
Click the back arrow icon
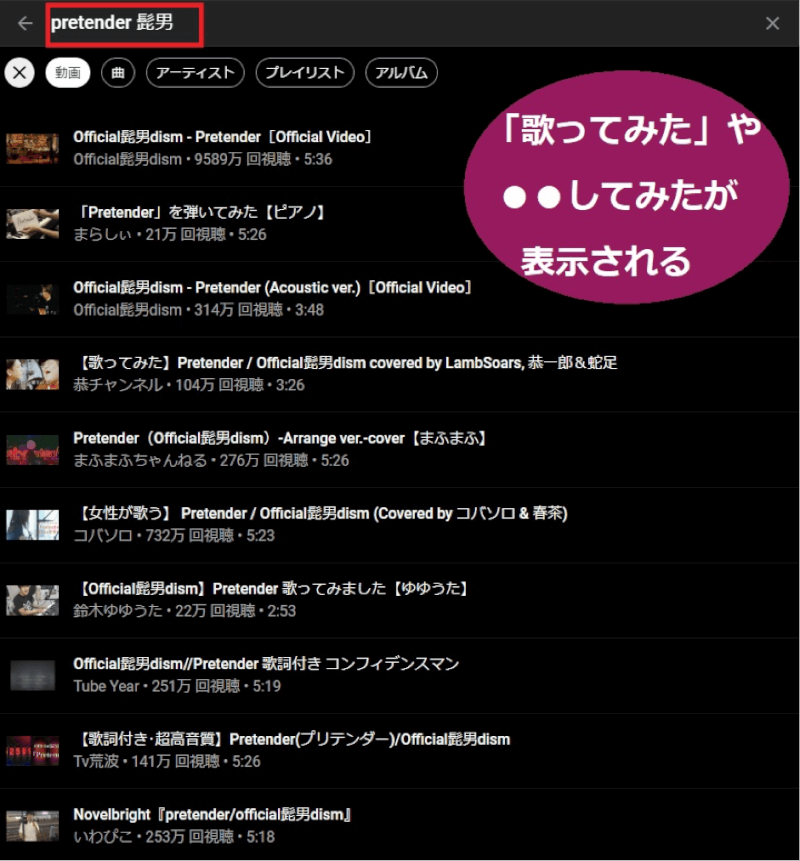25,24
